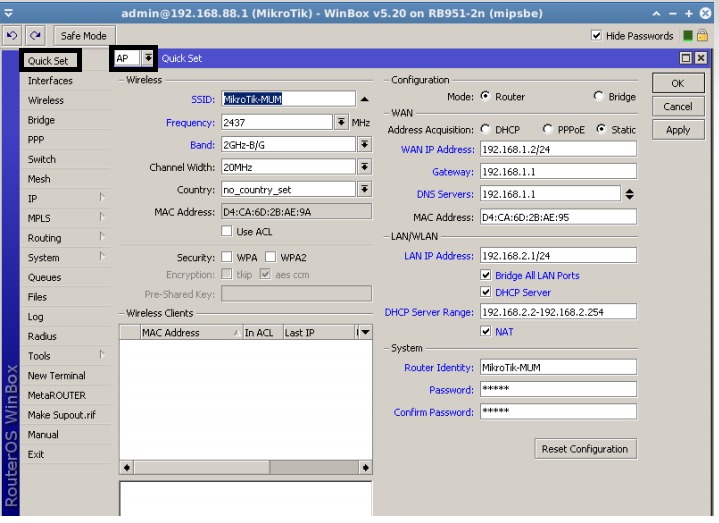Open the Channel Width dropdown

click(365, 167)
